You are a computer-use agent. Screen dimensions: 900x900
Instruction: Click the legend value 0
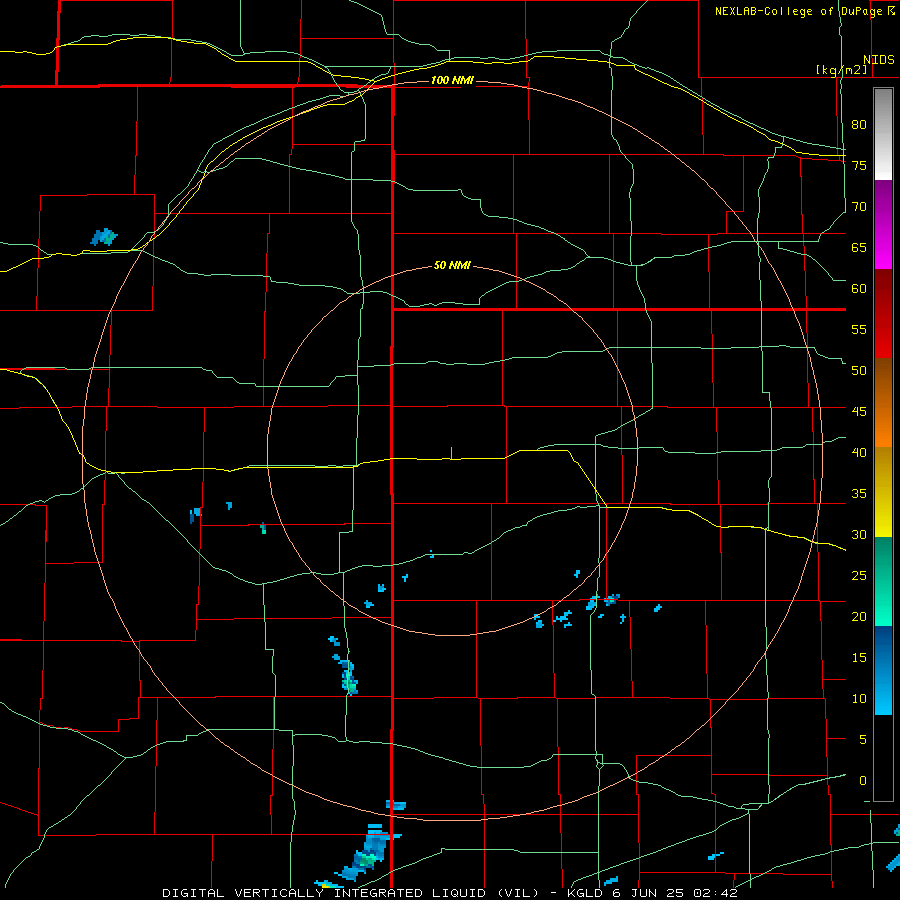point(863,781)
